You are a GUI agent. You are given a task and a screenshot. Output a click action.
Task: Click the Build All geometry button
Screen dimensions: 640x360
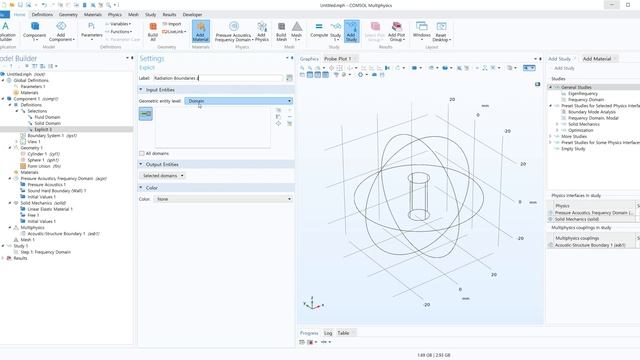[153, 31]
